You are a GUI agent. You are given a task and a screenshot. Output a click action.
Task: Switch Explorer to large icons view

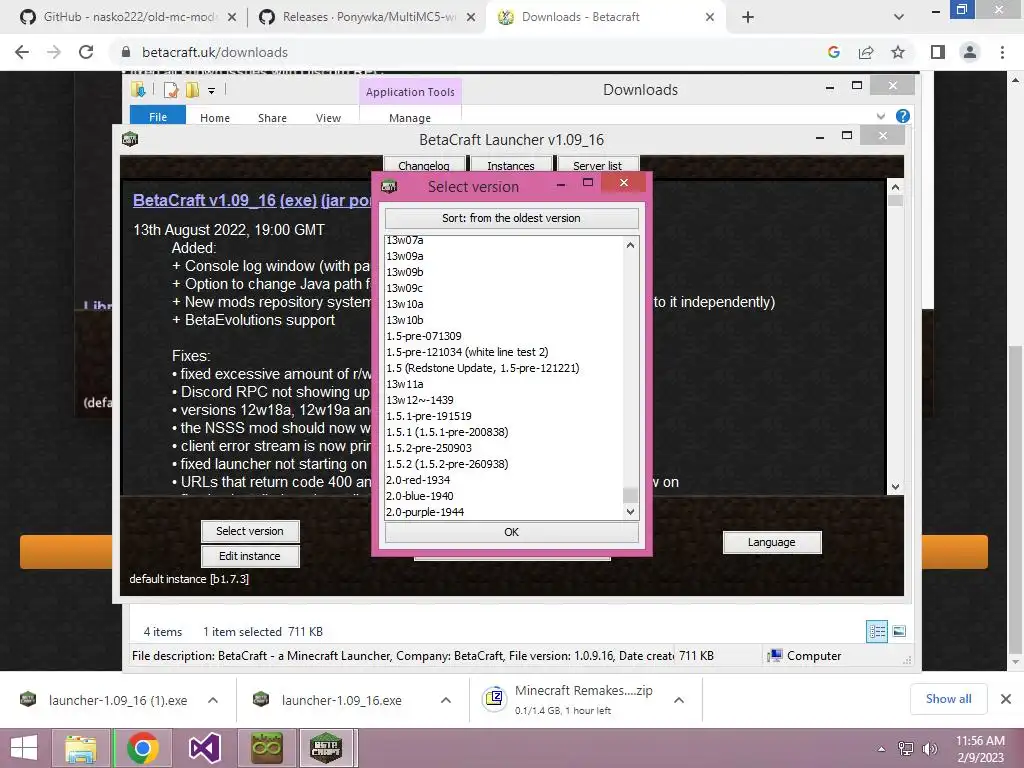click(899, 631)
